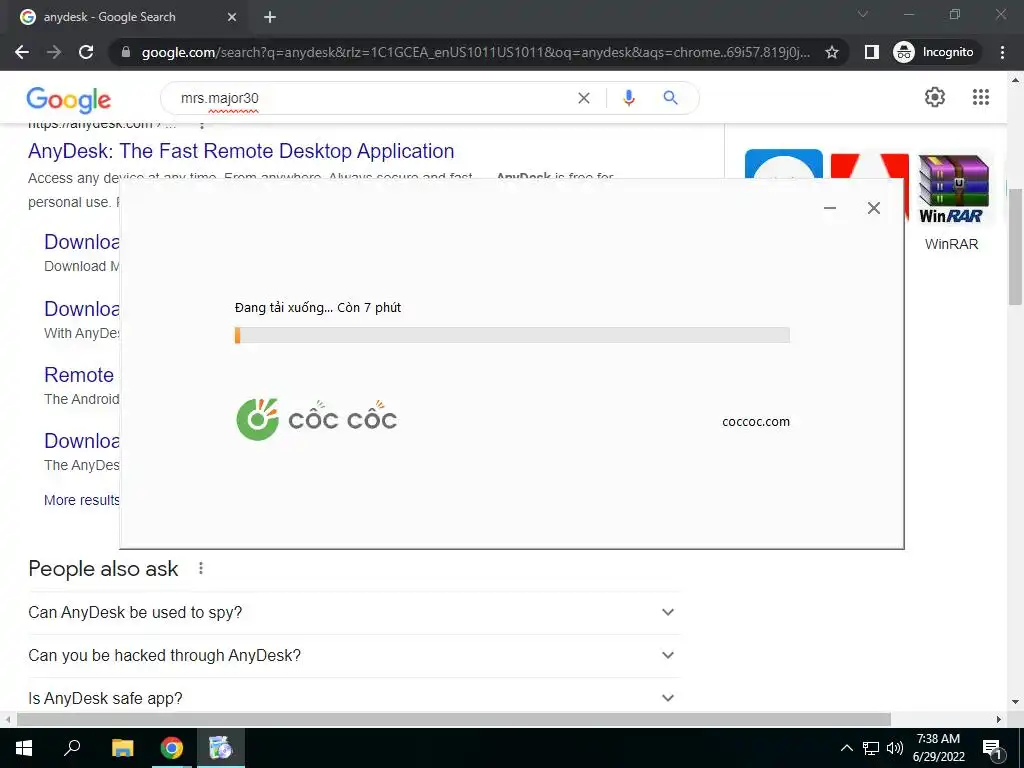Image resolution: width=1024 pixels, height=768 pixels.
Task: Click the horizontal scrollbar thumb
Action: coord(454,720)
